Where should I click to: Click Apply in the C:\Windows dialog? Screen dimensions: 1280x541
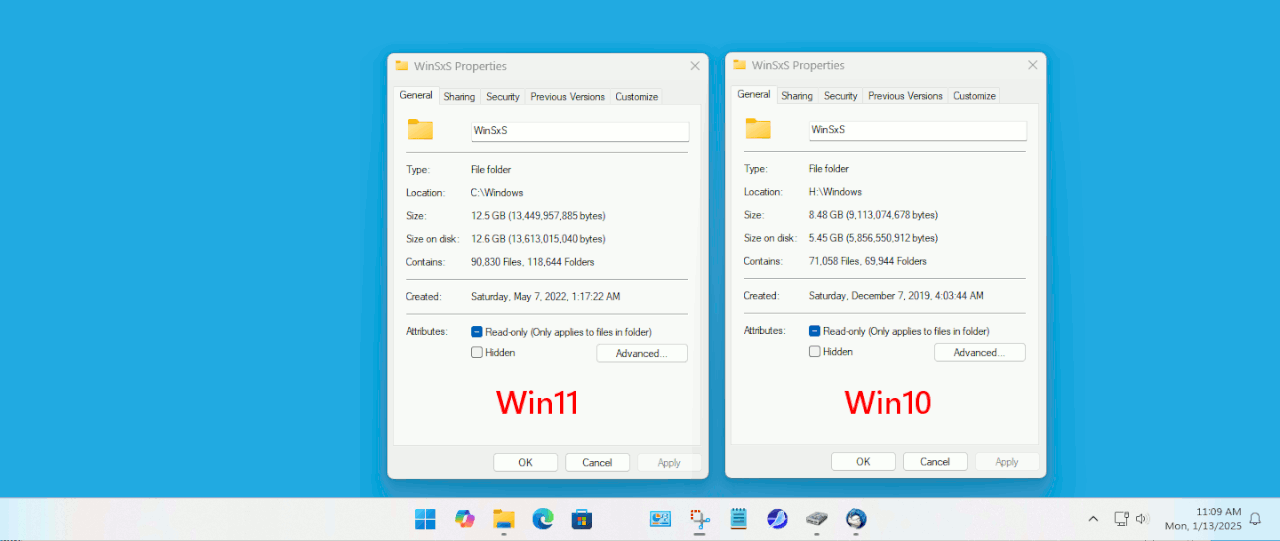(669, 462)
